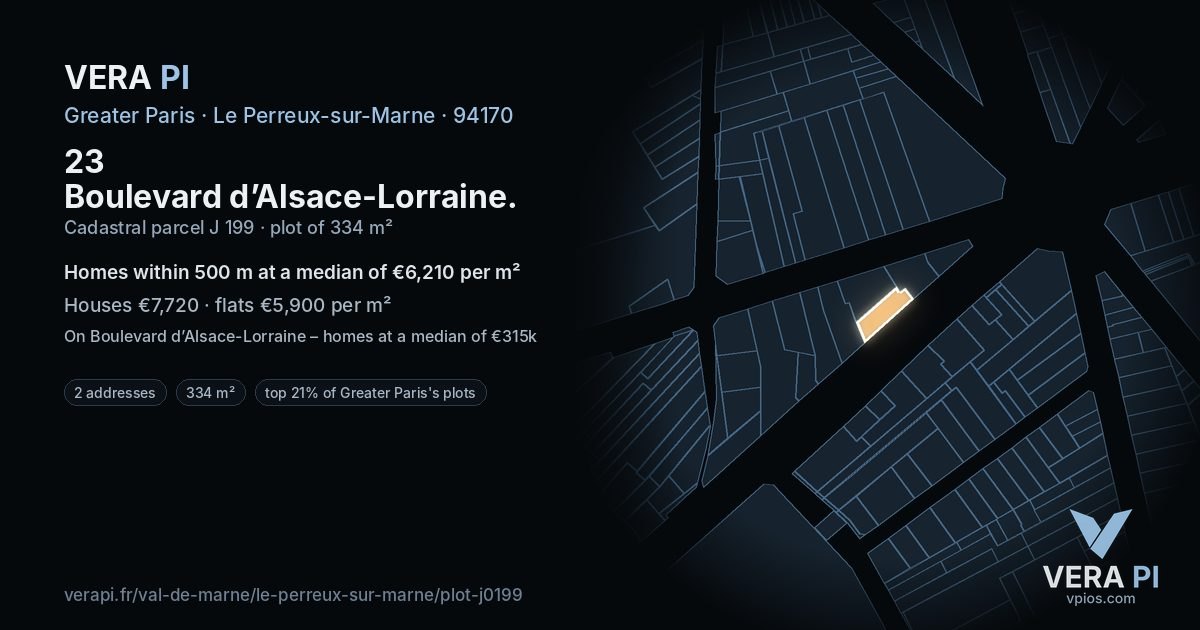Click the Greater Paris location breadcrumb line
This screenshot has width=1200, height=630.
(288, 115)
